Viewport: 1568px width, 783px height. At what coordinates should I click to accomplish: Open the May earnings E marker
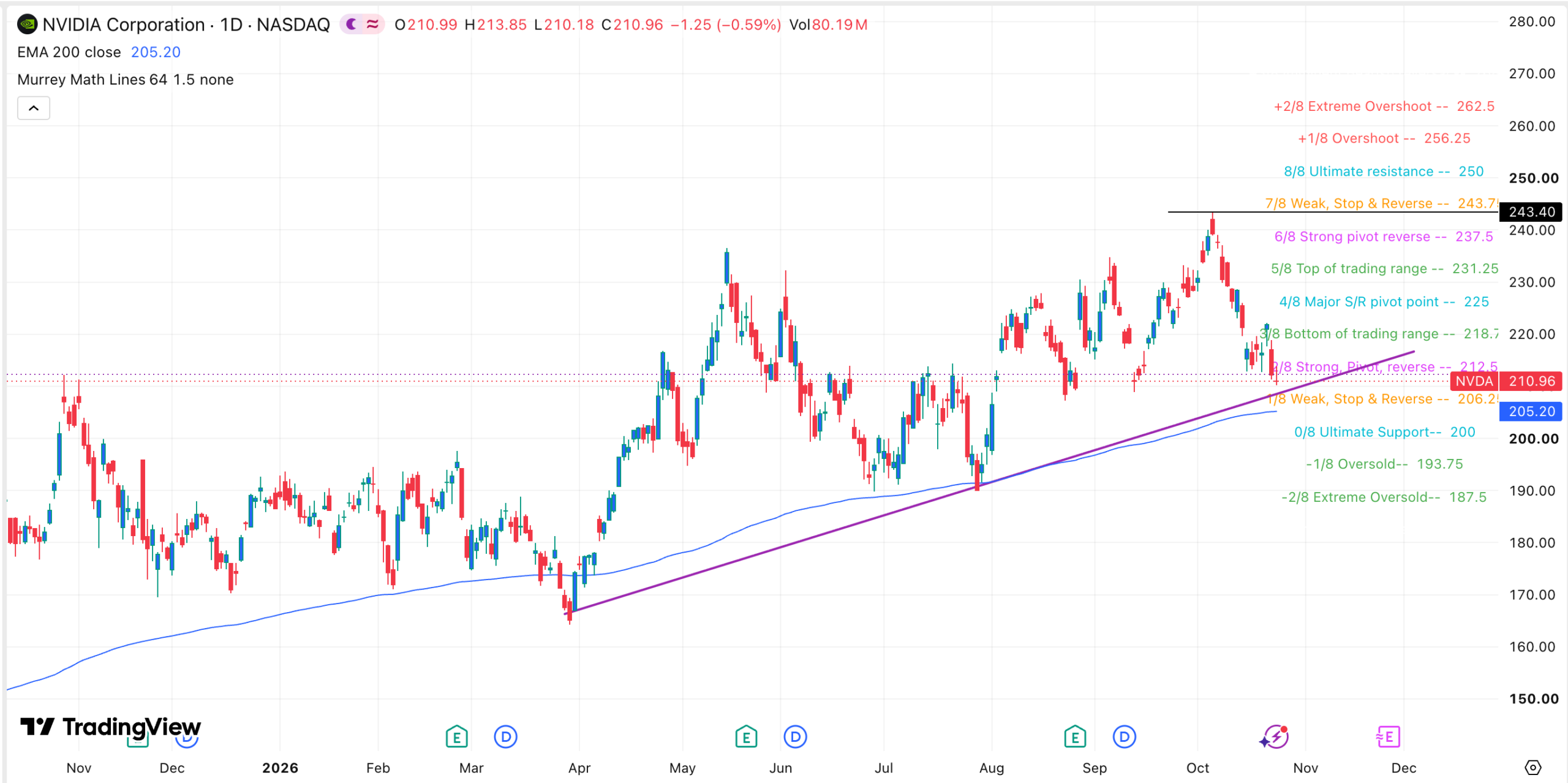point(746,737)
